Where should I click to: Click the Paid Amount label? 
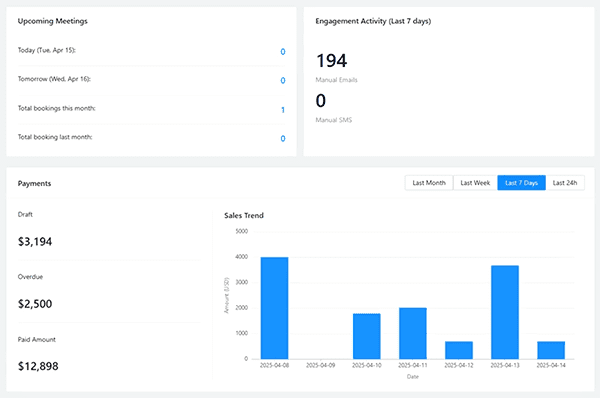(x=37, y=339)
